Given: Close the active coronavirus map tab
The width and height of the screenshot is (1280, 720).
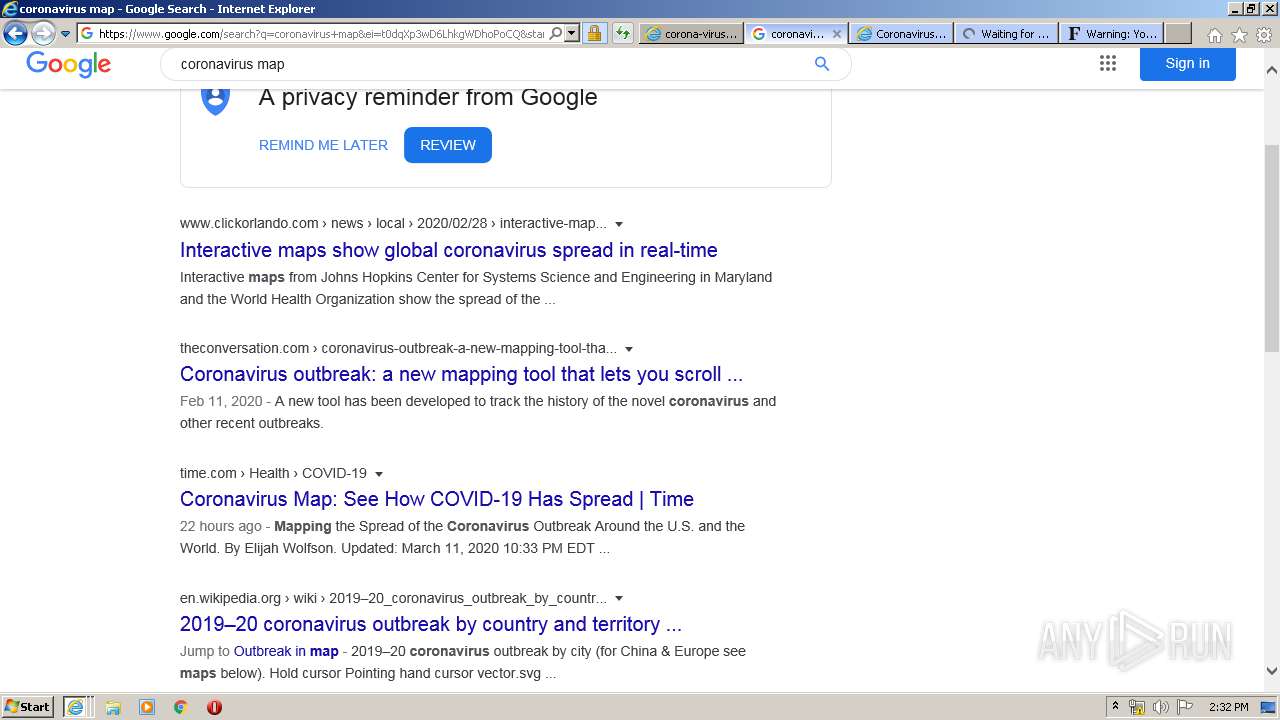Looking at the screenshot, I should [x=837, y=33].
